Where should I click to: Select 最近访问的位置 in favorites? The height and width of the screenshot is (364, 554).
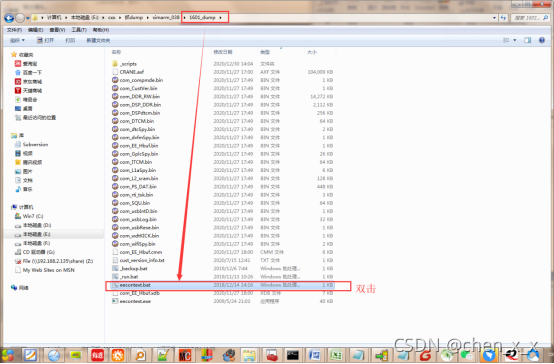[x=39, y=117]
